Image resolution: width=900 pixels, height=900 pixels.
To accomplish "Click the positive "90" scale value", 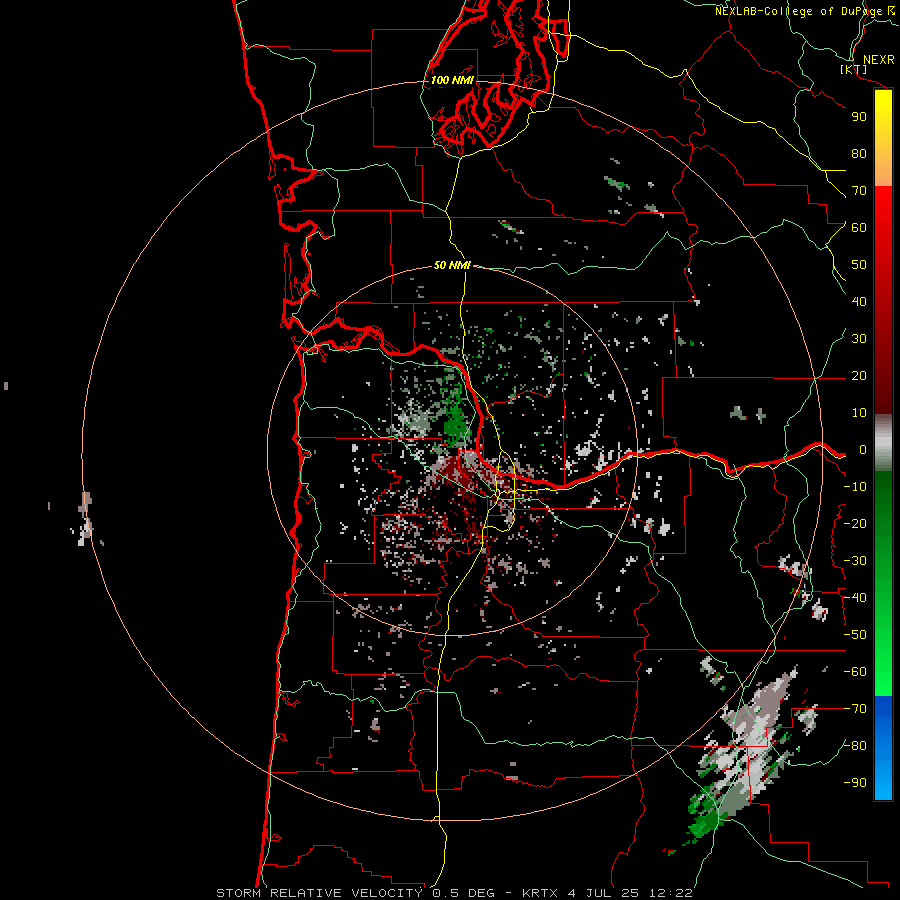I will coord(859,117).
